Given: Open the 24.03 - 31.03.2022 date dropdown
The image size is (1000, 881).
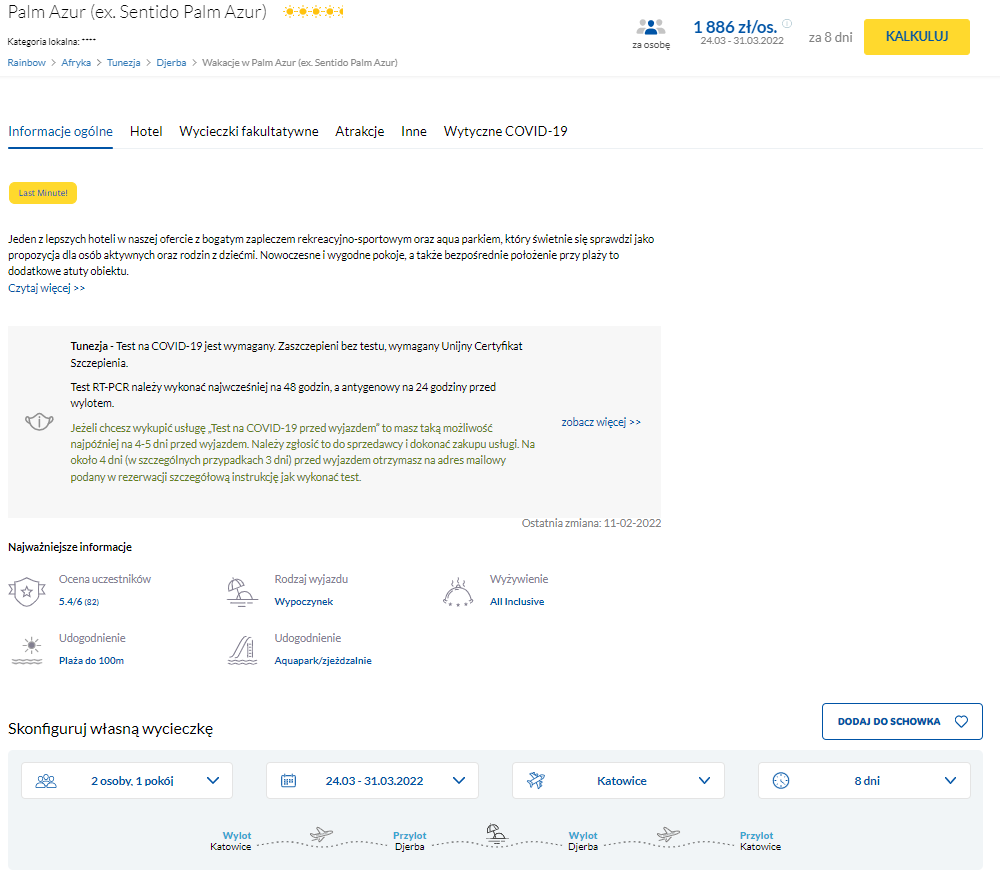Looking at the screenshot, I should coord(372,781).
